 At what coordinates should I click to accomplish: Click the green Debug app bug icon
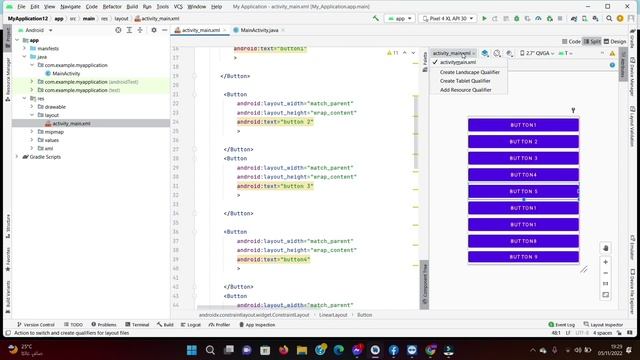(x=516, y=18)
